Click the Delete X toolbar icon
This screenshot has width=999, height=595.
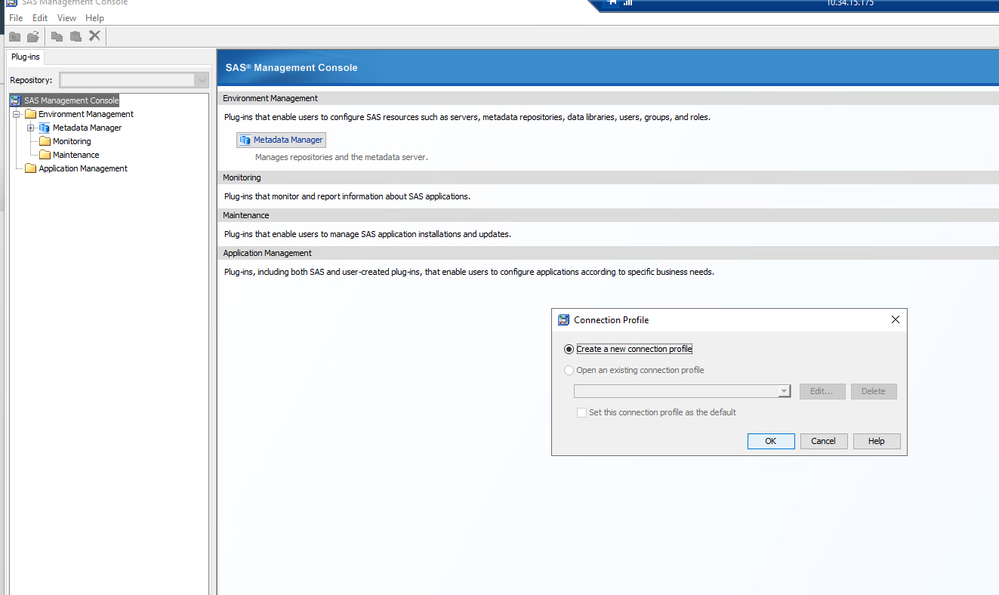[94, 36]
